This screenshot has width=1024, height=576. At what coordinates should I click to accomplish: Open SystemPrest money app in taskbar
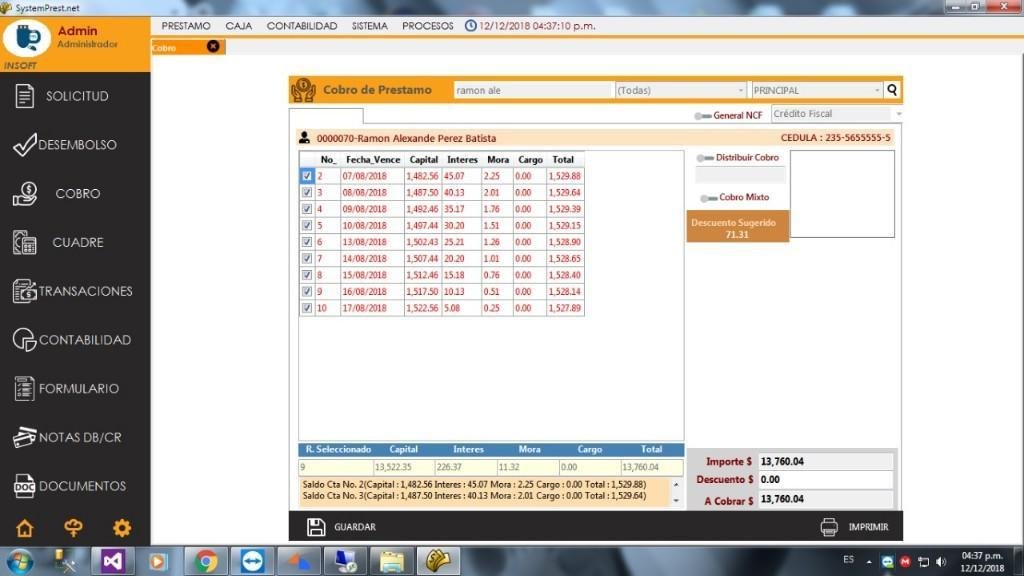(438, 561)
